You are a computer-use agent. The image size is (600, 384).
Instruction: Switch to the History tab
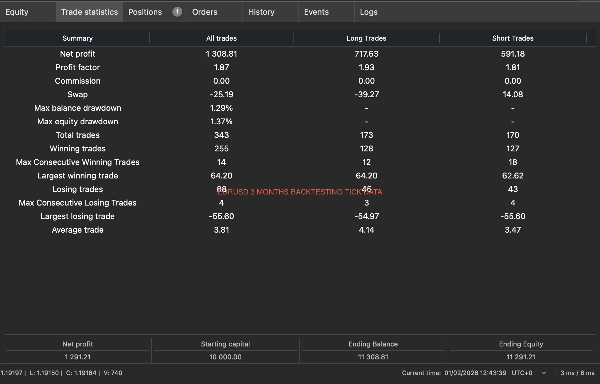261,12
